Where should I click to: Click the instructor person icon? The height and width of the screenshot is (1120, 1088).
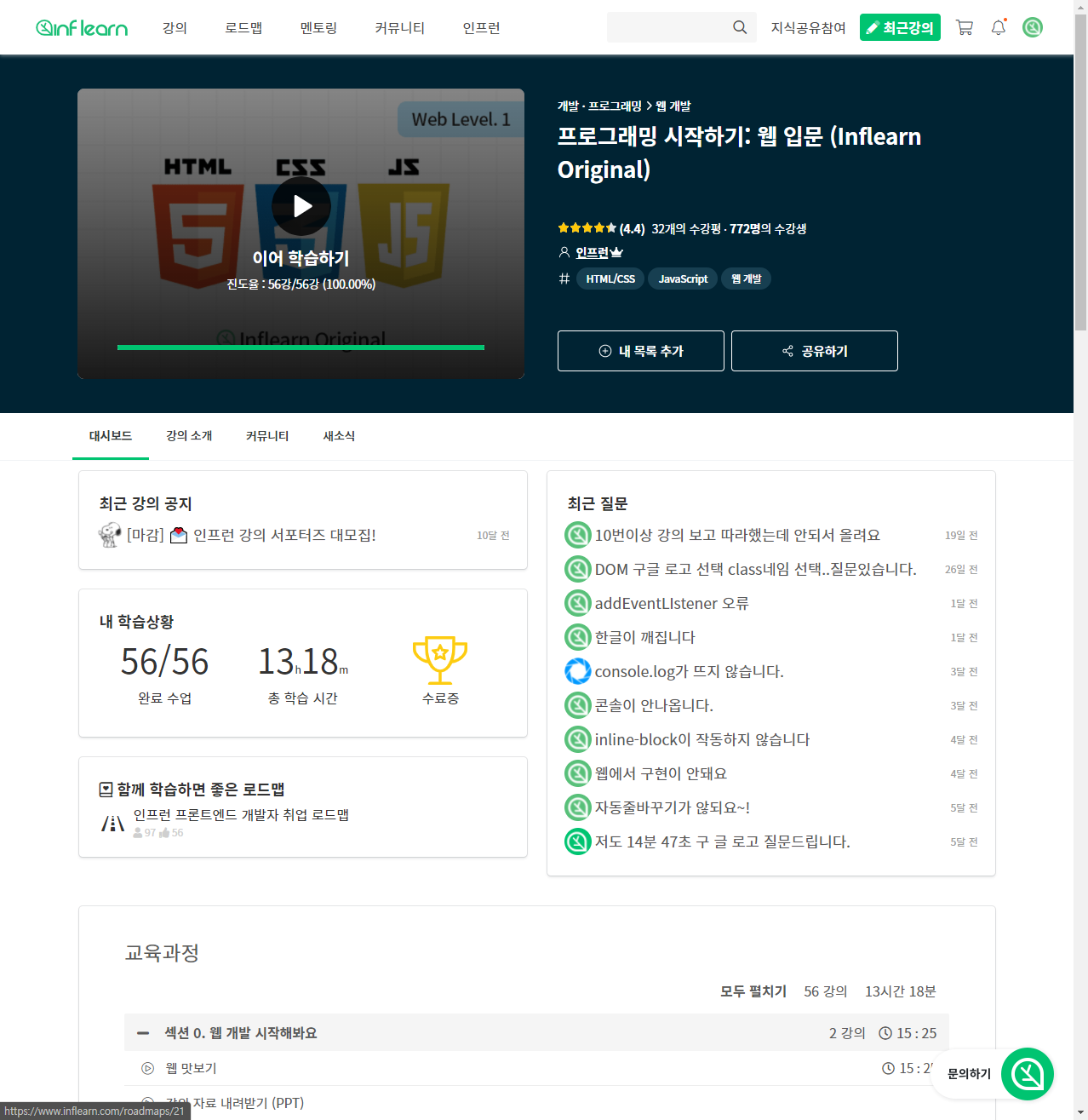[x=564, y=252]
